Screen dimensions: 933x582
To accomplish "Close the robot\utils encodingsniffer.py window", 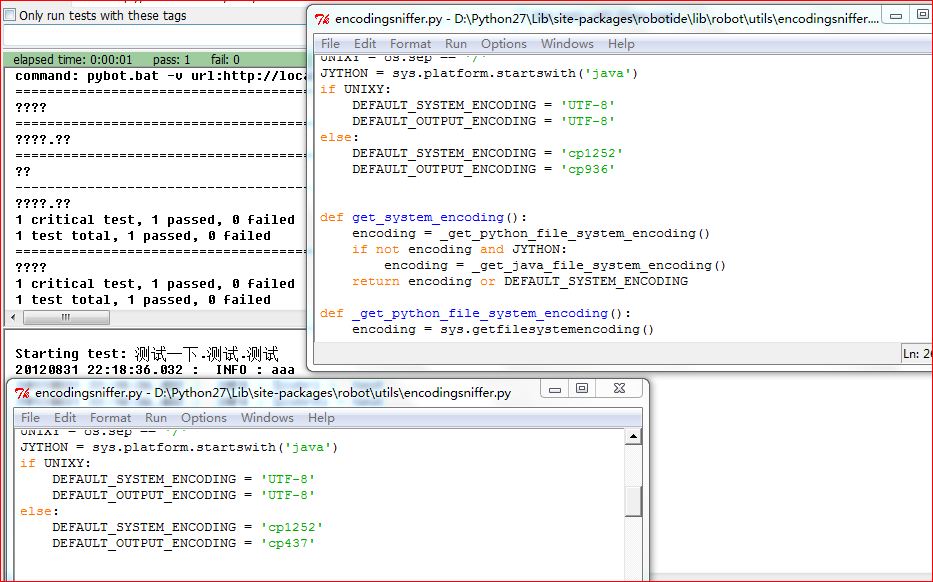I will pos(620,389).
